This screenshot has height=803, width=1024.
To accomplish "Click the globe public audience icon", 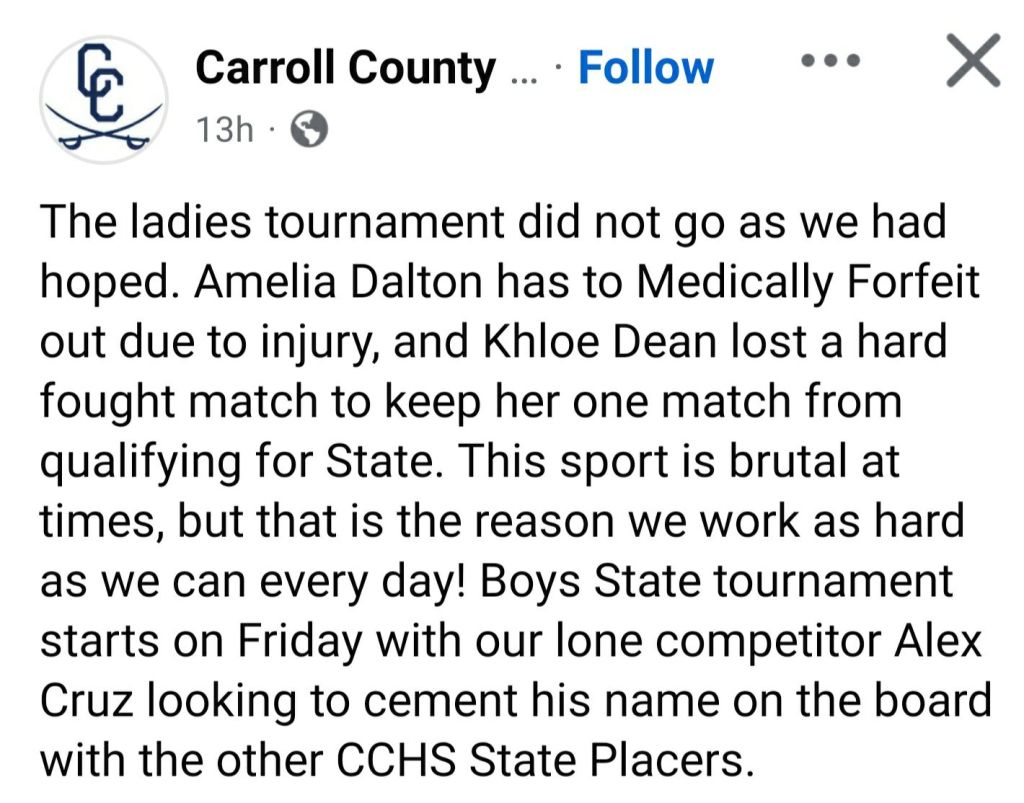I will (x=307, y=130).
